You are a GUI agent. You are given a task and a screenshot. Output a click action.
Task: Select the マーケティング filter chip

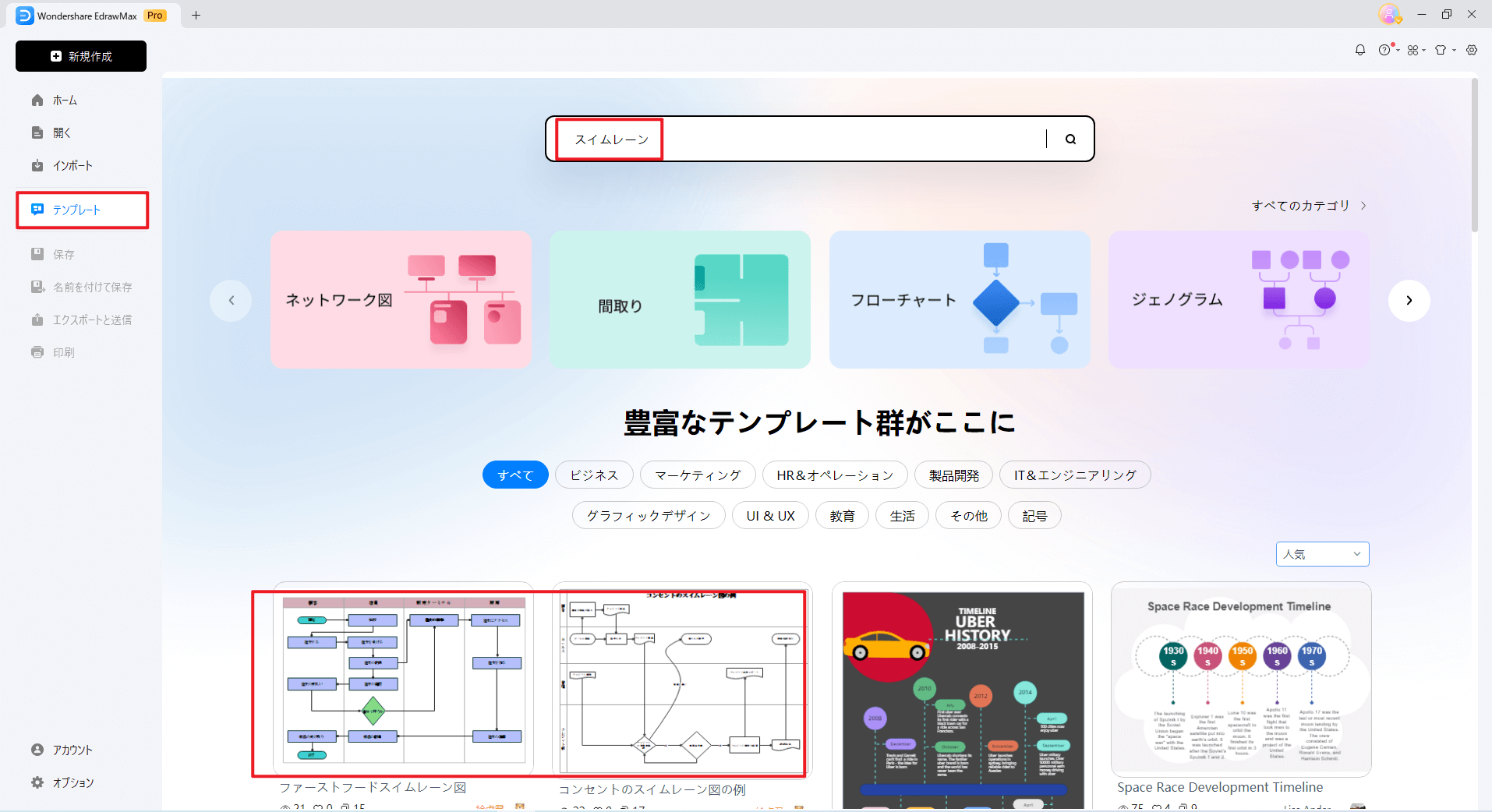coord(698,475)
